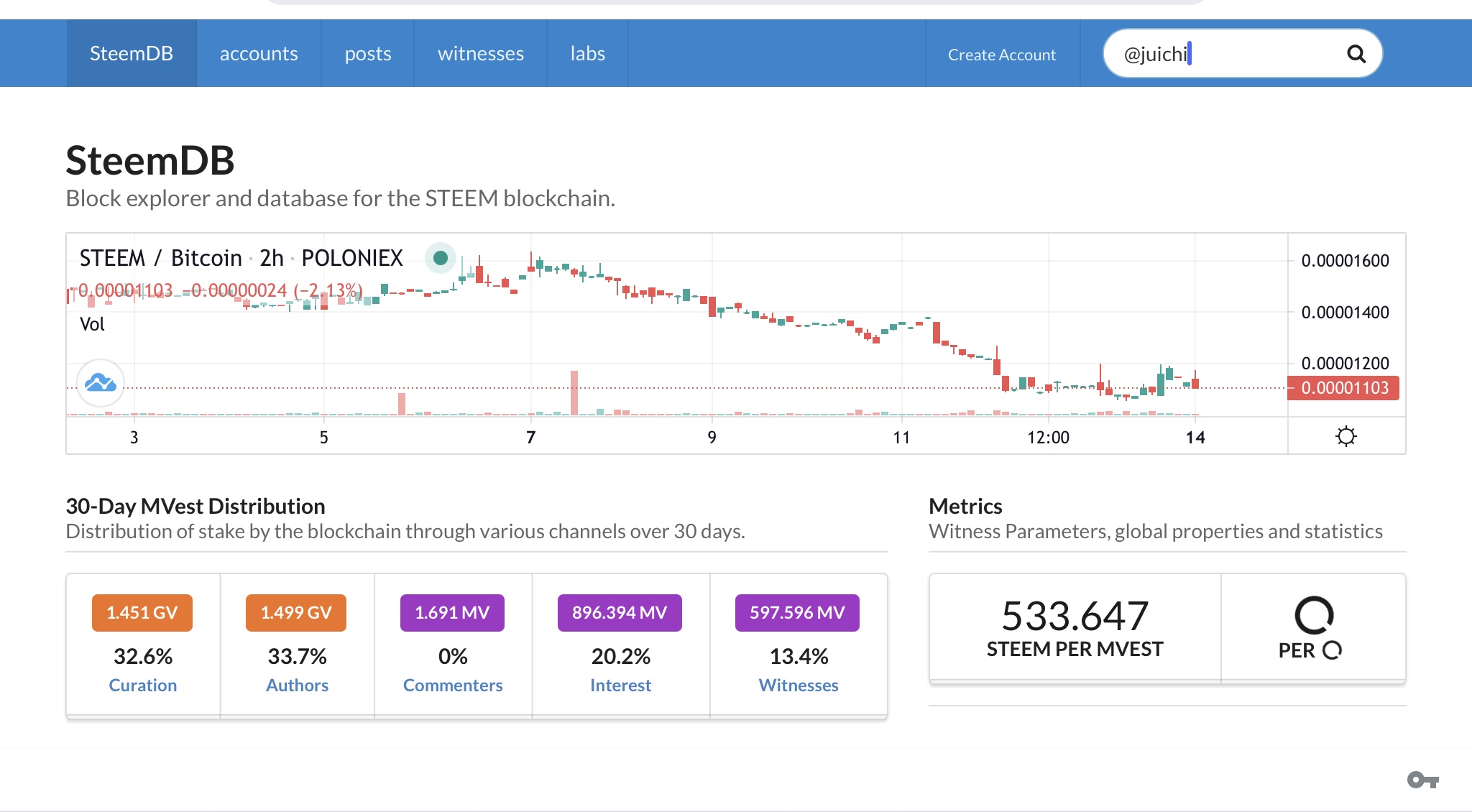Click the Vol indicator label
Image resolution: width=1472 pixels, height=812 pixels.
tap(92, 324)
